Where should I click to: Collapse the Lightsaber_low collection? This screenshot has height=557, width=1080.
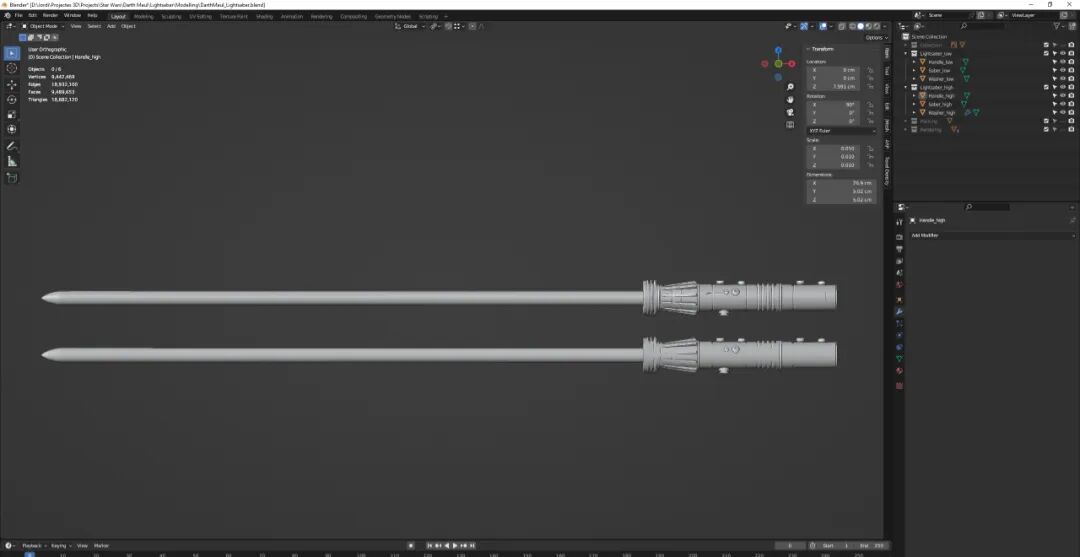coord(906,53)
